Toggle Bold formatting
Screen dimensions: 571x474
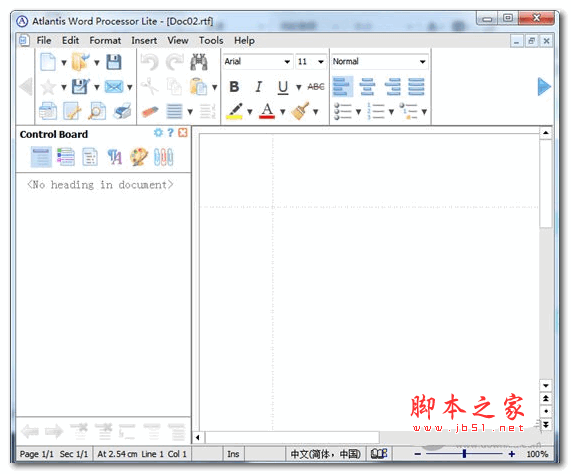[x=235, y=87]
